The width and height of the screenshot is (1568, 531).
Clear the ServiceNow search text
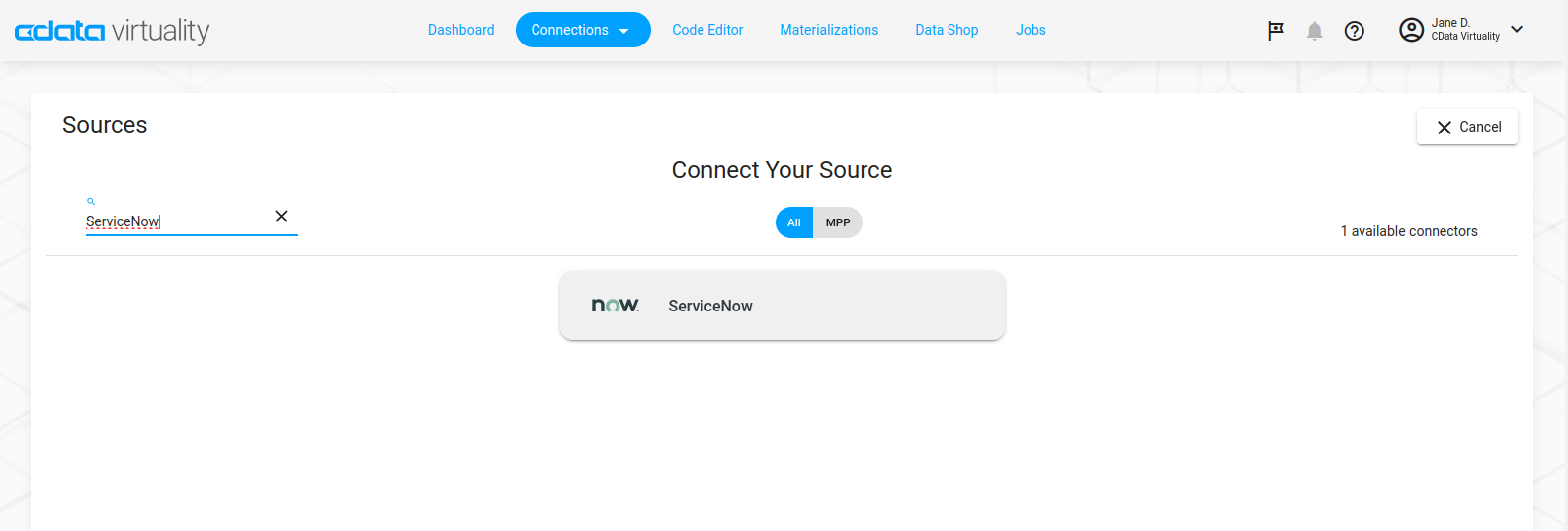coord(281,217)
